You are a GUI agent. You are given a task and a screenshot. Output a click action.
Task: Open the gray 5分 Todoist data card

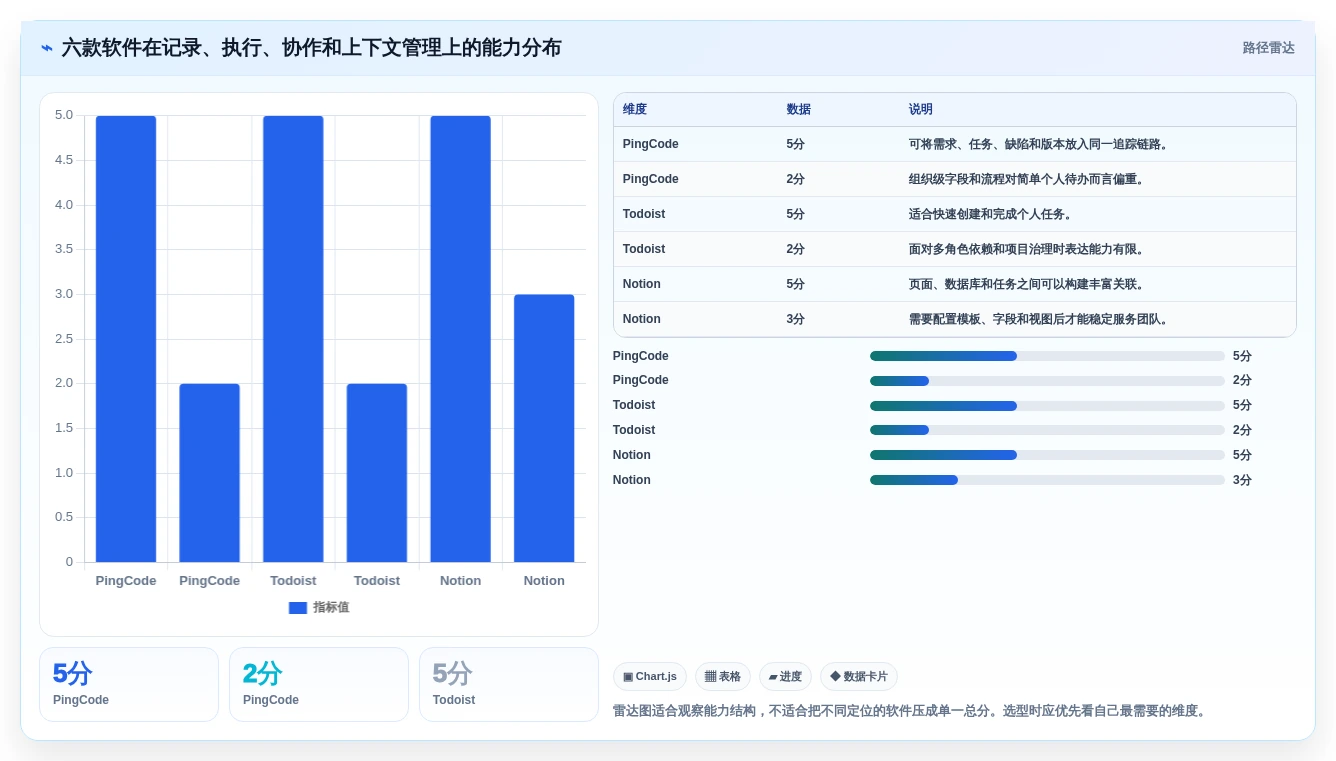[x=508, y=684]
